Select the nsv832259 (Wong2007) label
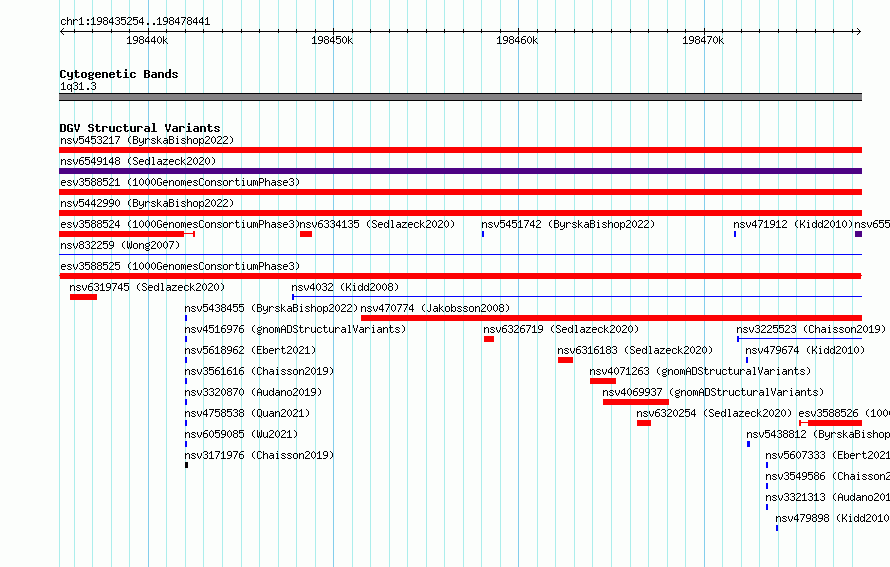This screenshot has width=890, height=567. point(120,245)
